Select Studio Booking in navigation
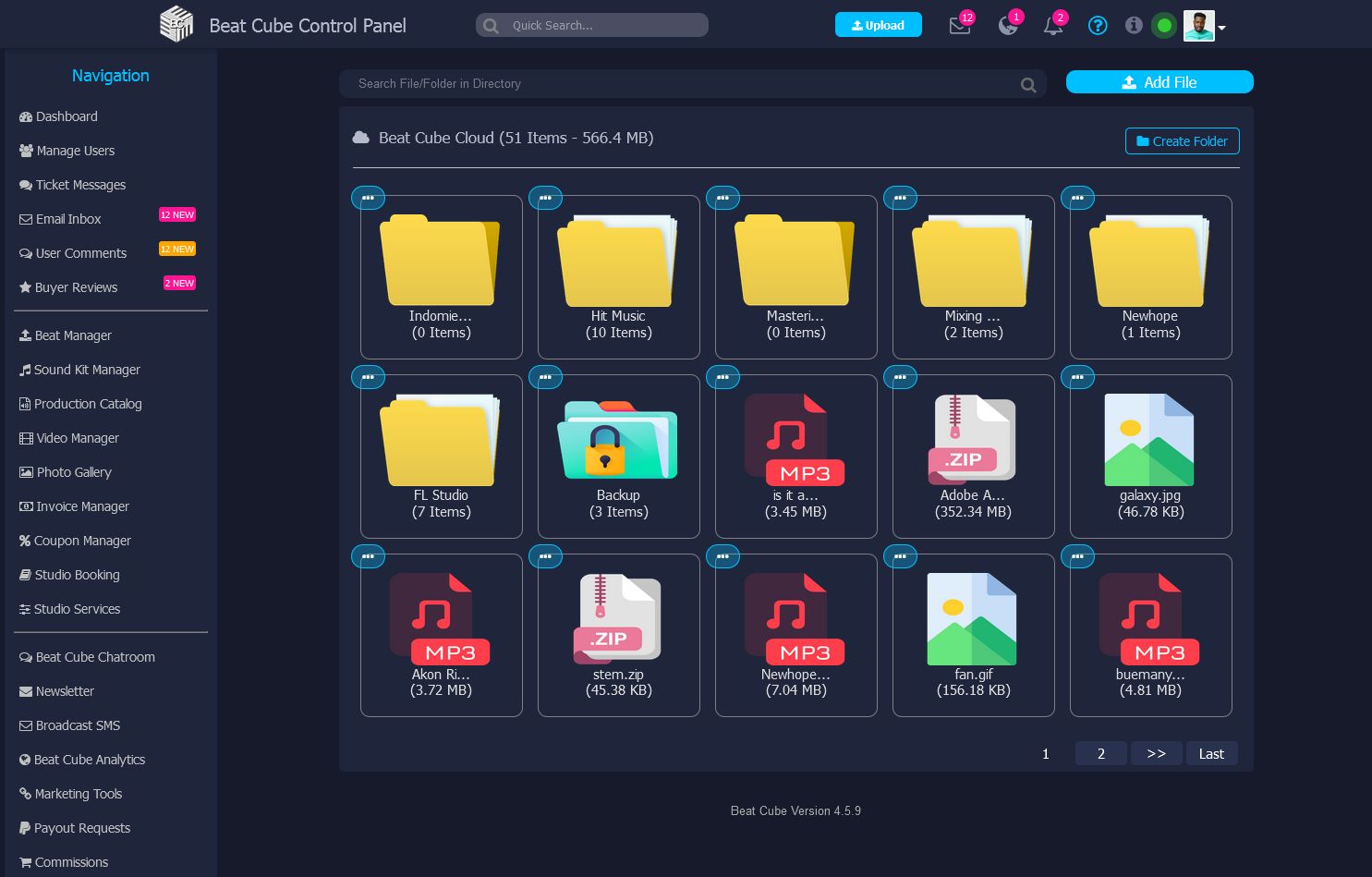 click(x=77, y=575)
